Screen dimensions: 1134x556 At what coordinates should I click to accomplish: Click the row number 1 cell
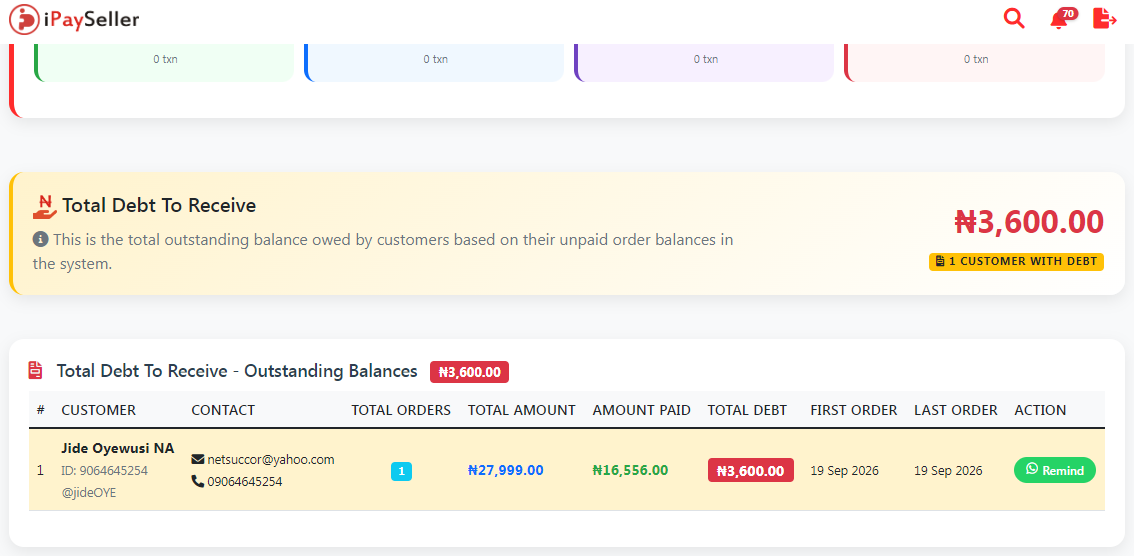point(40,471)
